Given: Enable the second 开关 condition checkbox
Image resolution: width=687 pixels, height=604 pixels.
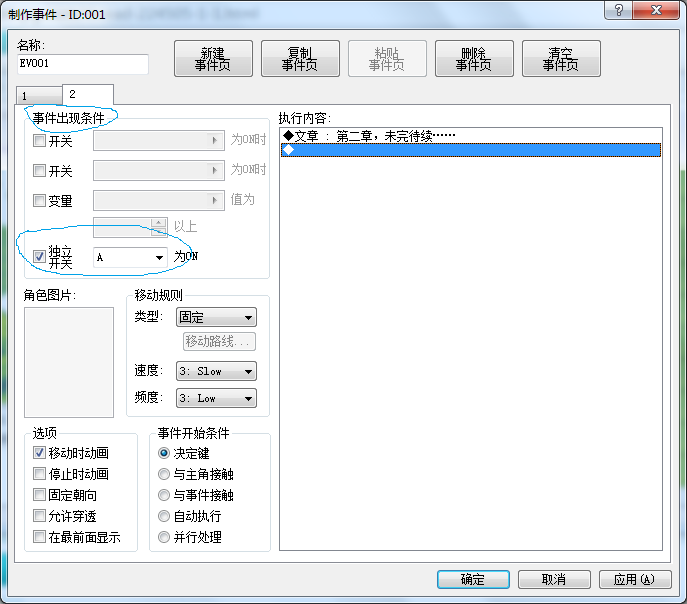Looking at the screenshot, I should 39,170.
